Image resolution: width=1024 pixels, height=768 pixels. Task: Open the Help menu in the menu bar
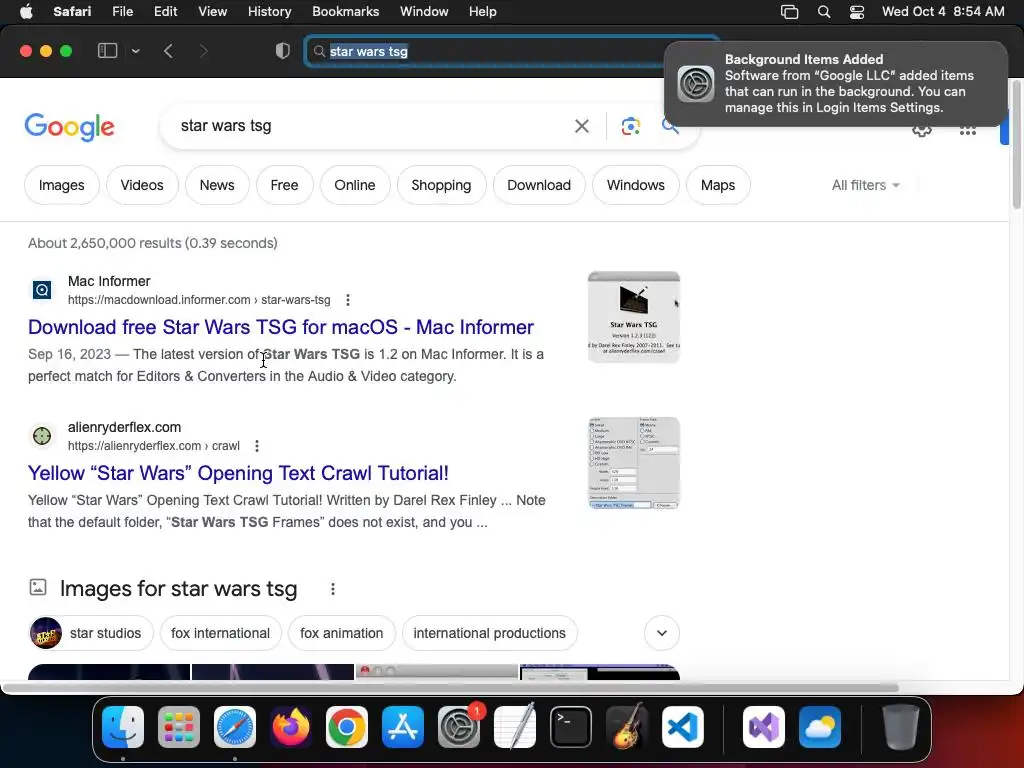click(483, 12)
